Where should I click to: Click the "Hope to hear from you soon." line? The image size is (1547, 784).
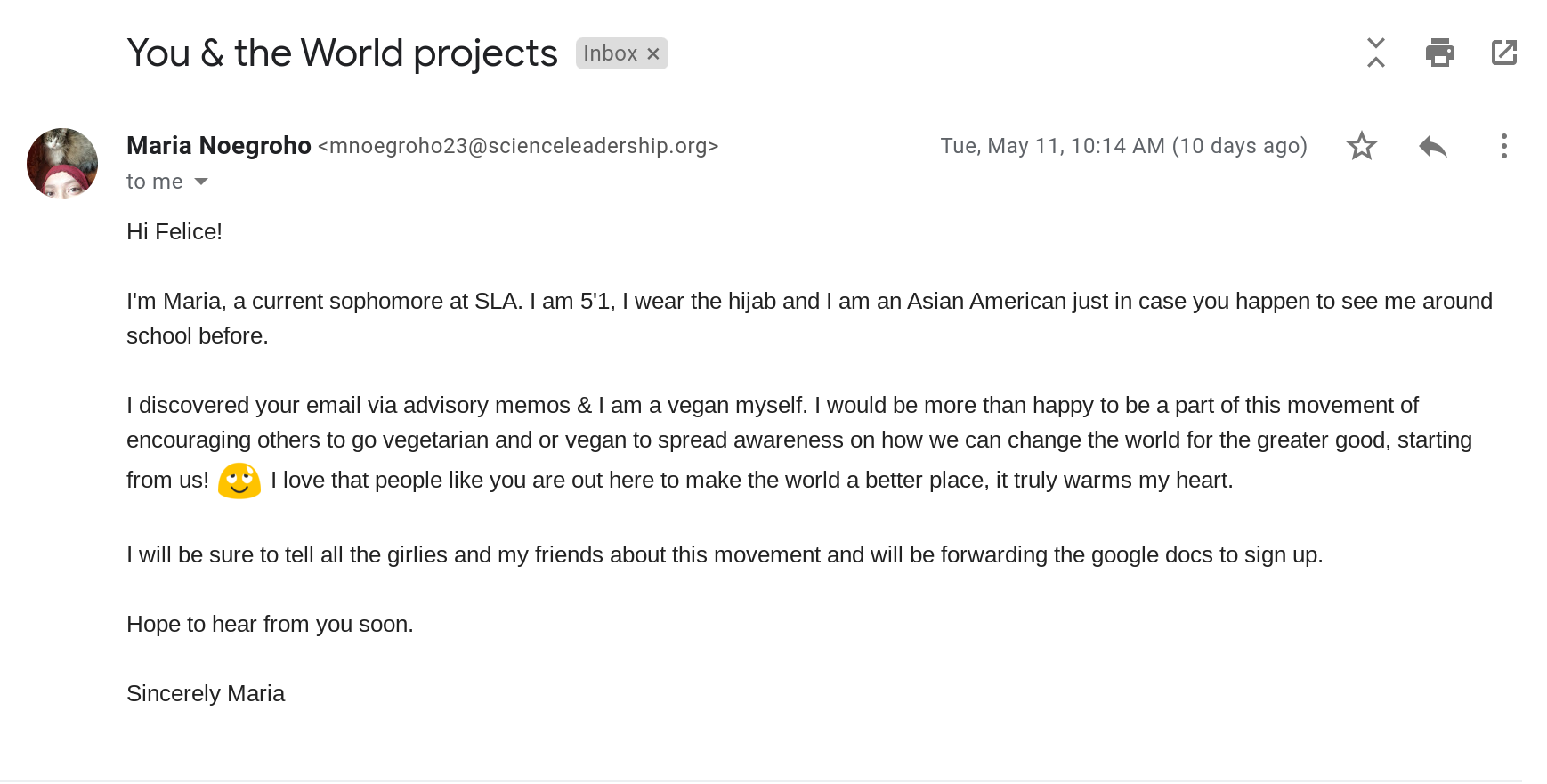(270, 624)
